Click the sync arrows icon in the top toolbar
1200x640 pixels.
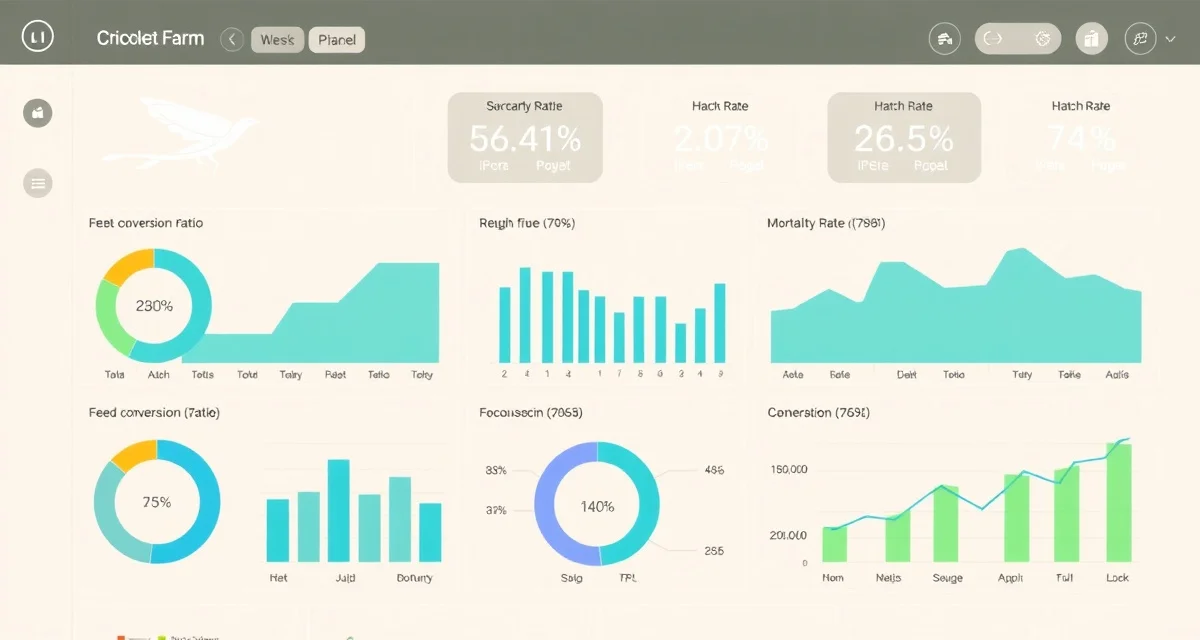pos(995,37)
